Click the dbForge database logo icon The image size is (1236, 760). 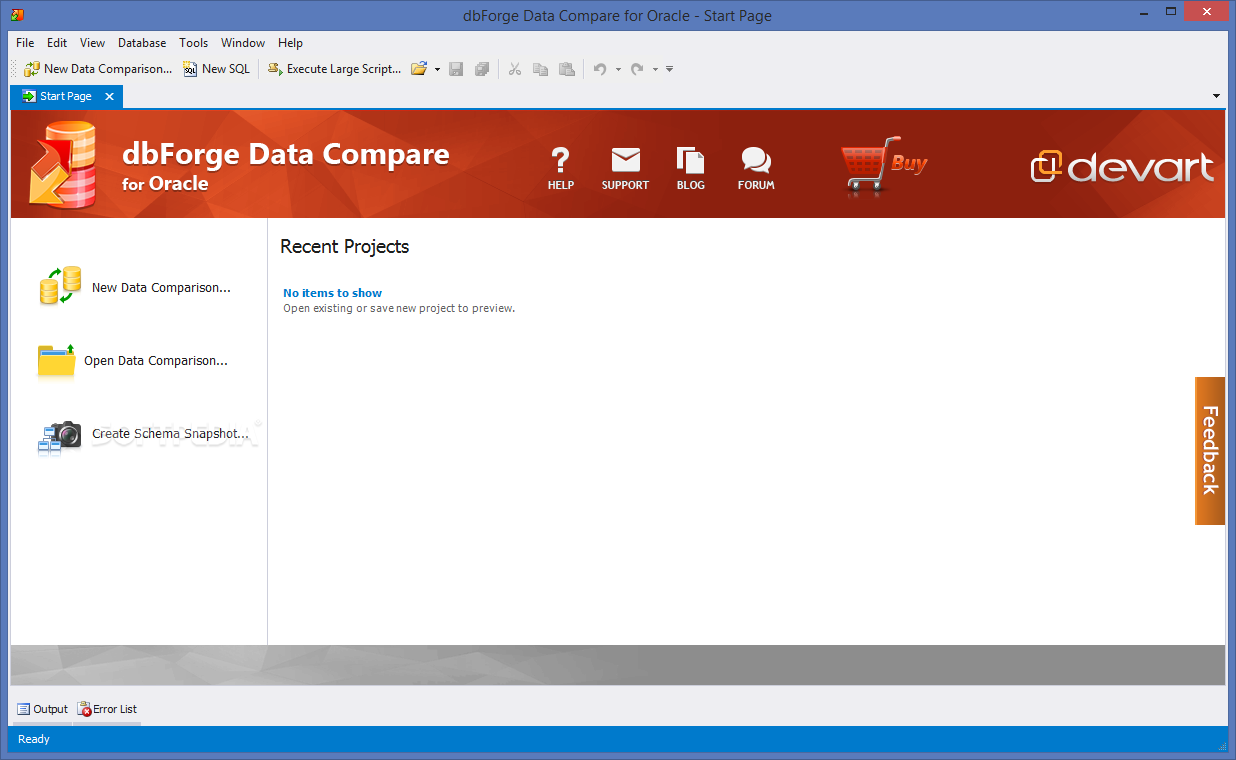pyautogui.click(x=63, y=165)
